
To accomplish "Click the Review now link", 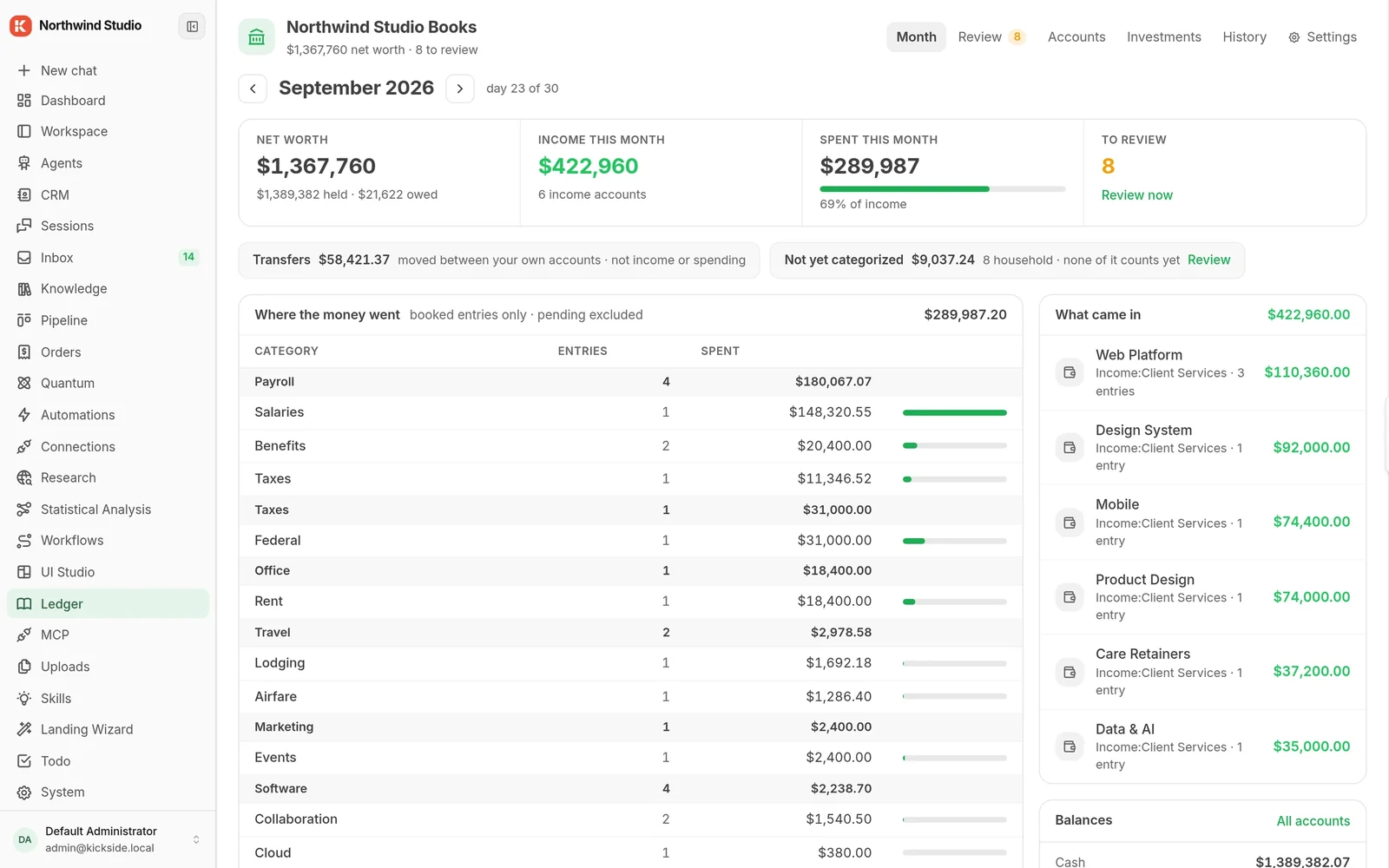I will coord(1136,195).
